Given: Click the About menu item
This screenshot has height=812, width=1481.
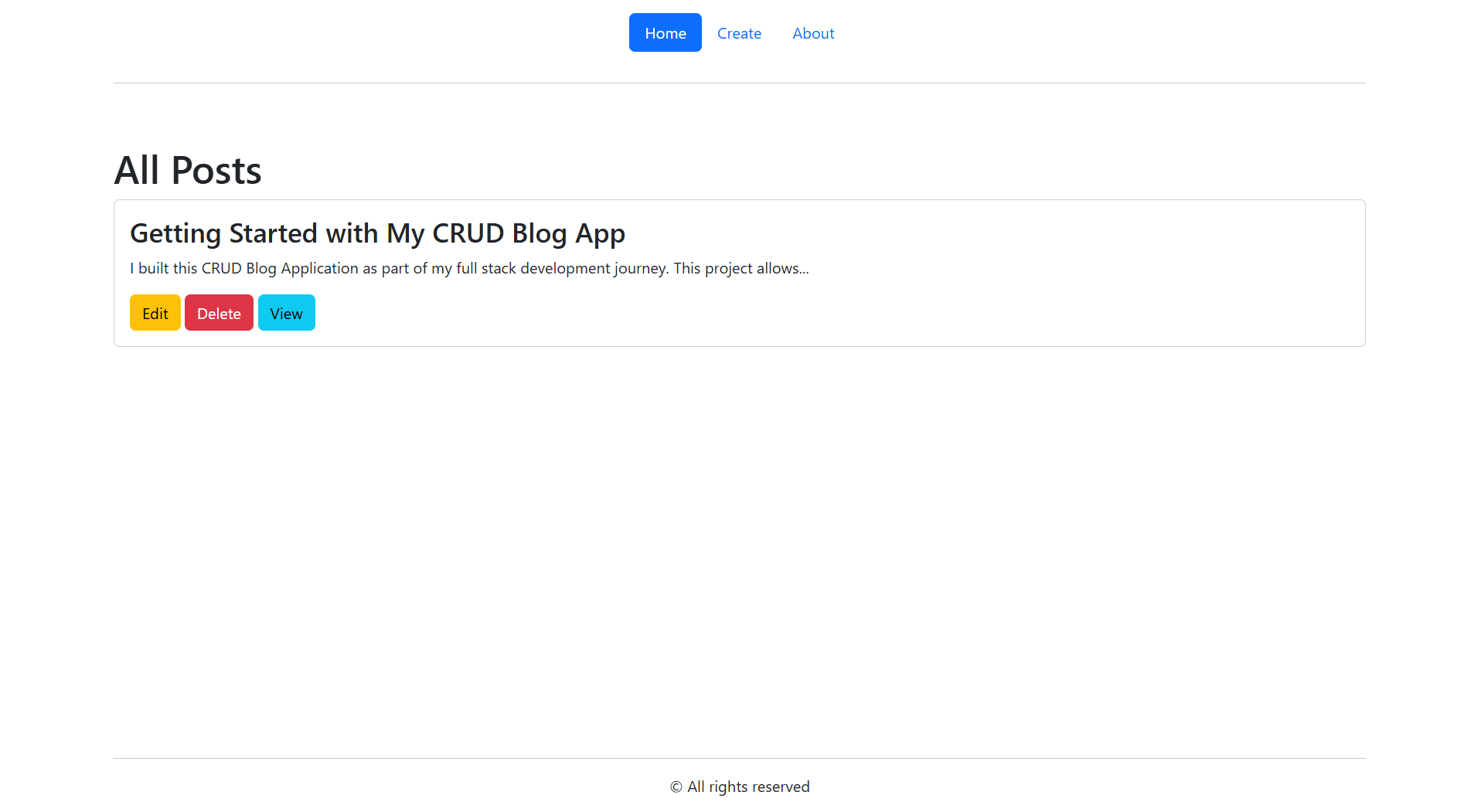Looking at the screenshot, I should [812, 32].
